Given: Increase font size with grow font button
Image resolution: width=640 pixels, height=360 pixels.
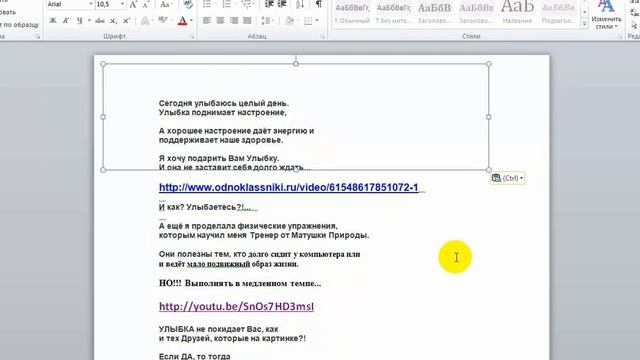Looking at the screenshot, I should point(133,4).
